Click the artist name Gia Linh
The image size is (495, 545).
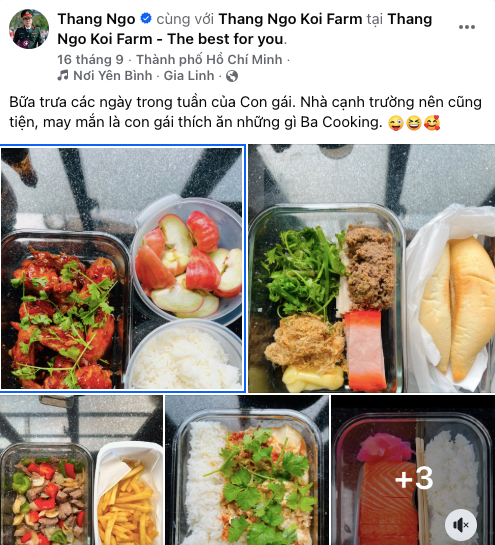[189, 75]
